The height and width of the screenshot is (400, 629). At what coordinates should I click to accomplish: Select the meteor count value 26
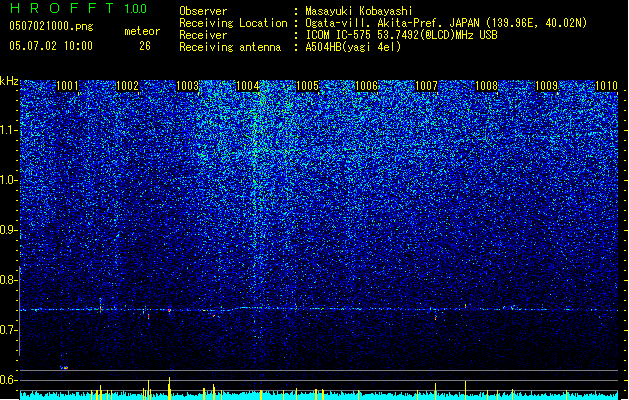(145, 46)
